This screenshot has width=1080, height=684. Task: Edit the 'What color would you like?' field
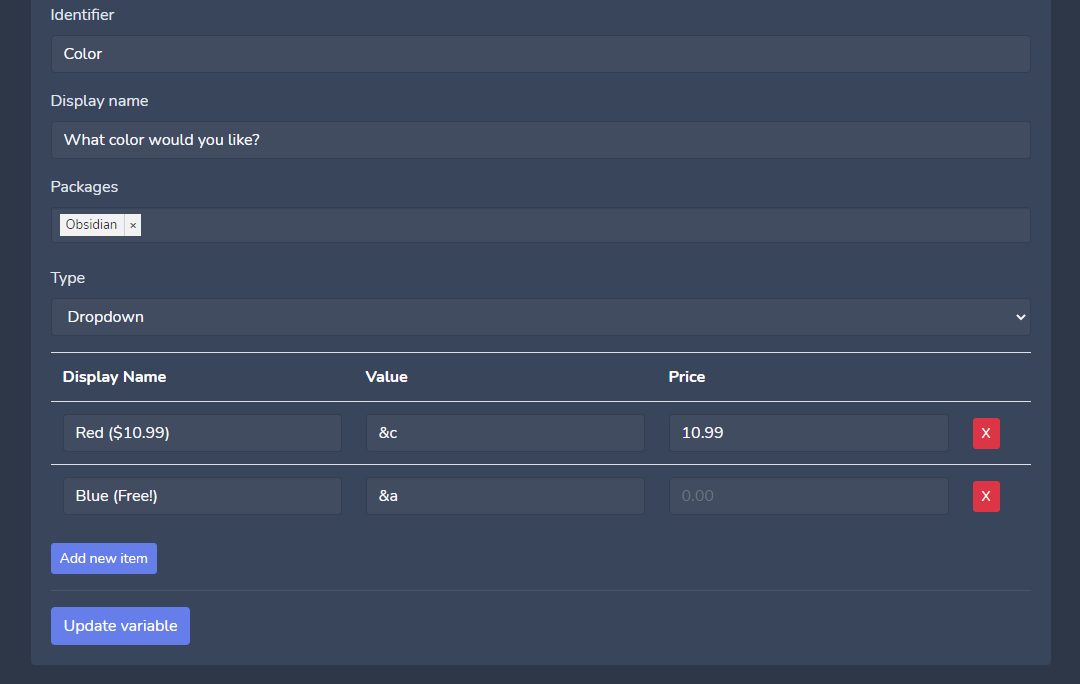pyautogui.click(x=540, y=140)
